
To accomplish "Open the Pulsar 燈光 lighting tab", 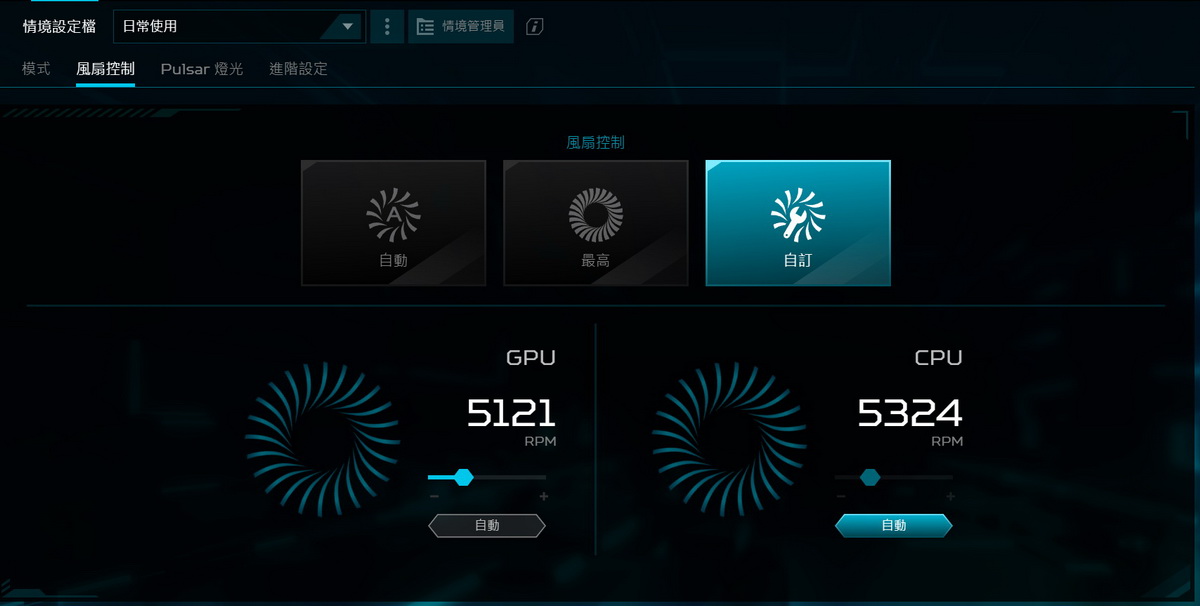I will click(202, 69).
